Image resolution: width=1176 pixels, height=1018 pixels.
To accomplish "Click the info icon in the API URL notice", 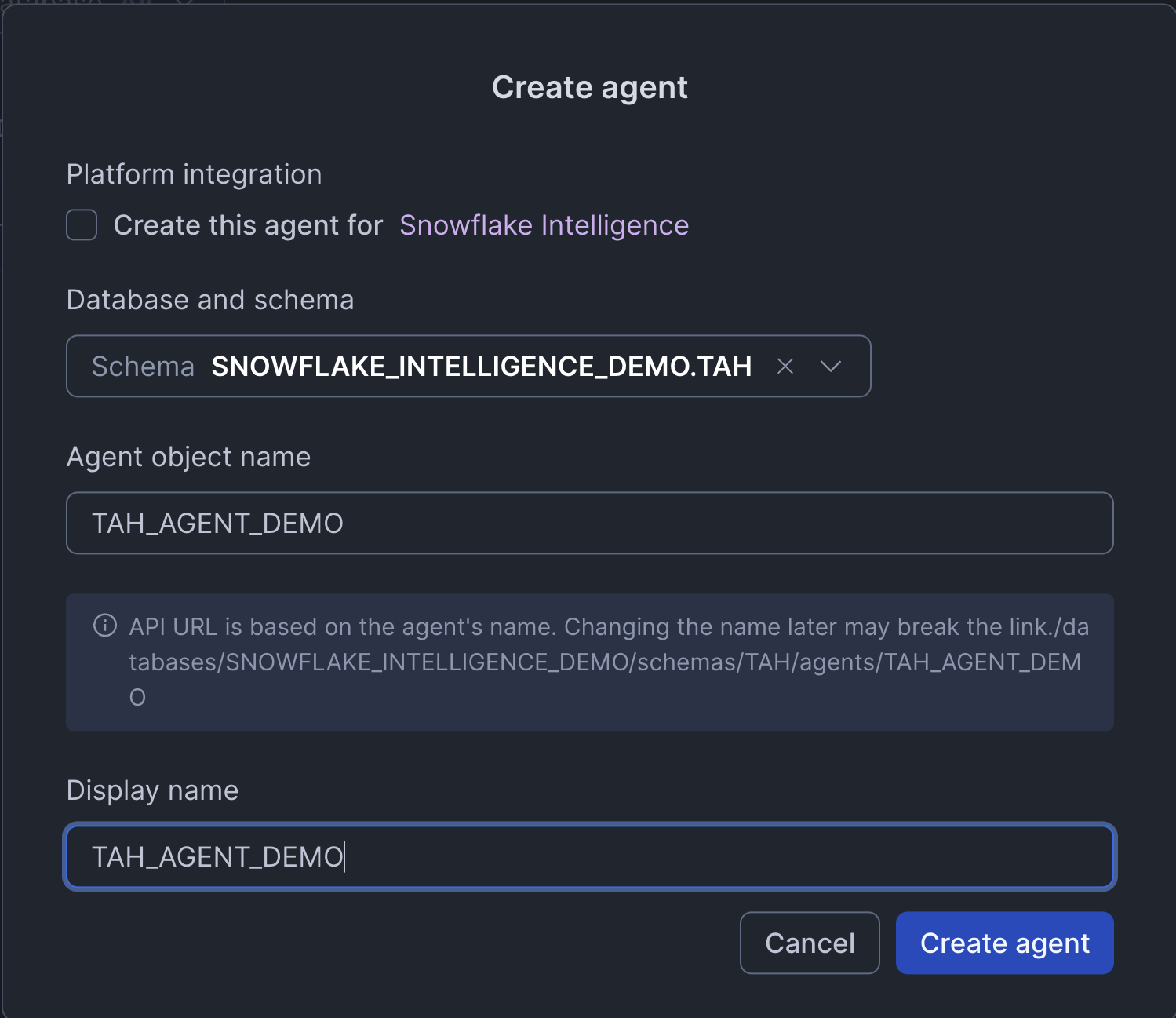I will point(105,626).
